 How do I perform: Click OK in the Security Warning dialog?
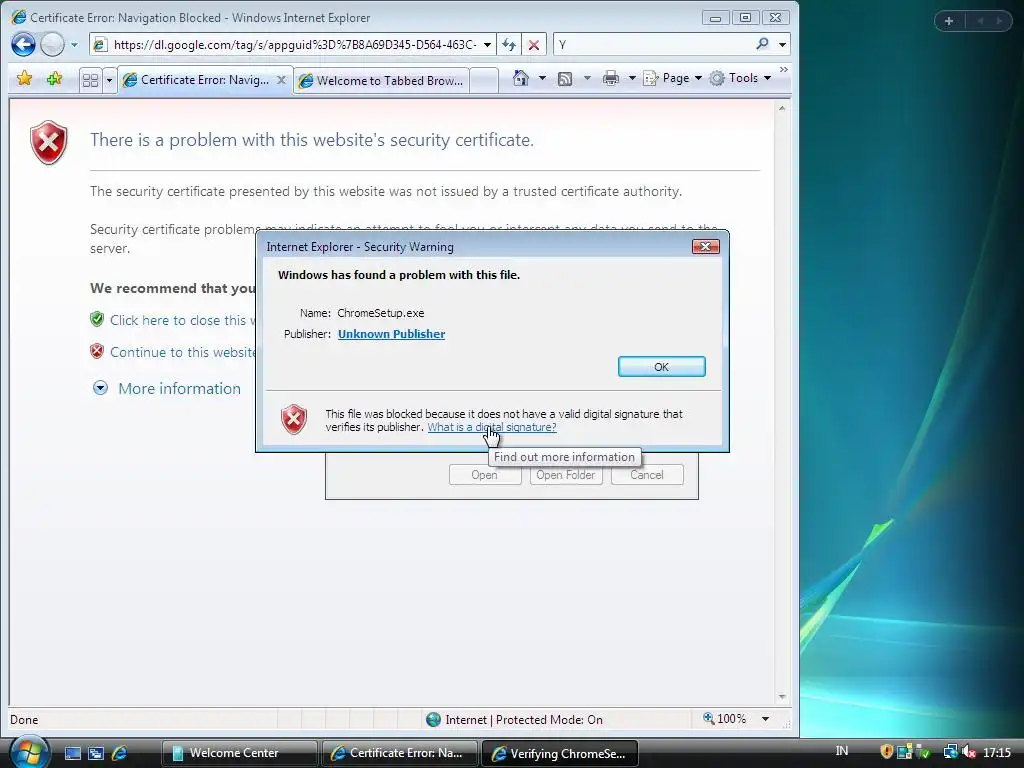coord(662,367)
